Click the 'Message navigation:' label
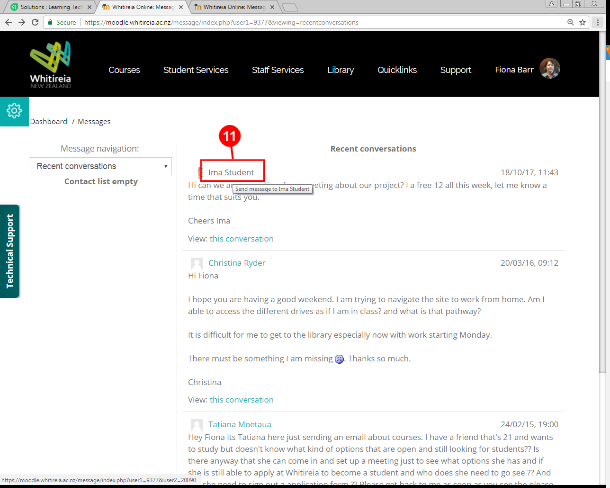Screen dimensions: 610x488 100,149
